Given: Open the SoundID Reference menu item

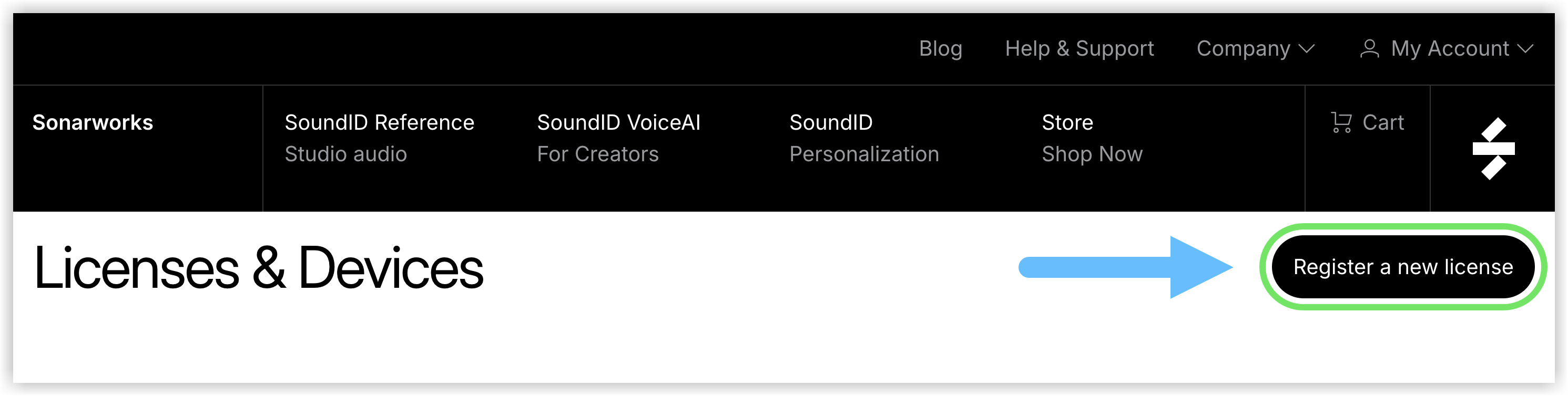Looking at the screenshot, I should point(379,122).
